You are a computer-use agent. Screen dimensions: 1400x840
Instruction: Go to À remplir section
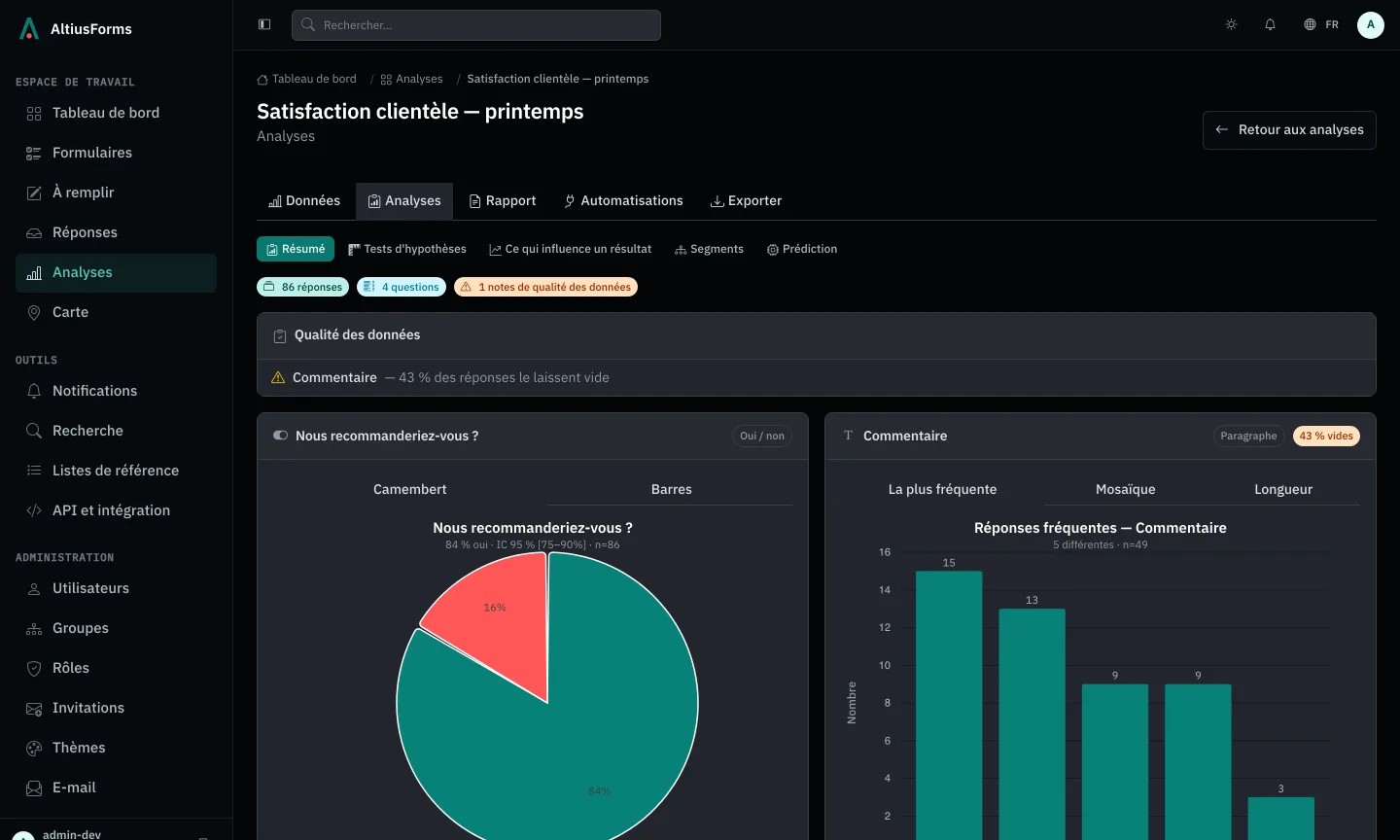coord(116,192)
